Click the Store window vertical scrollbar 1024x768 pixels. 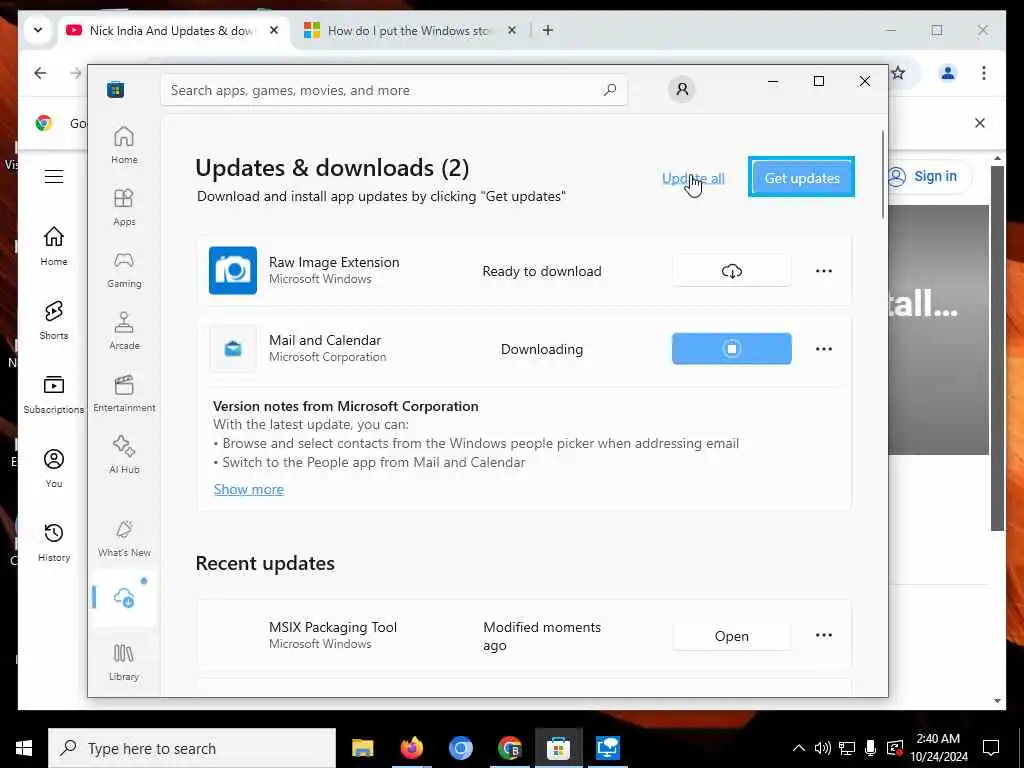click(x=884, y=175)
